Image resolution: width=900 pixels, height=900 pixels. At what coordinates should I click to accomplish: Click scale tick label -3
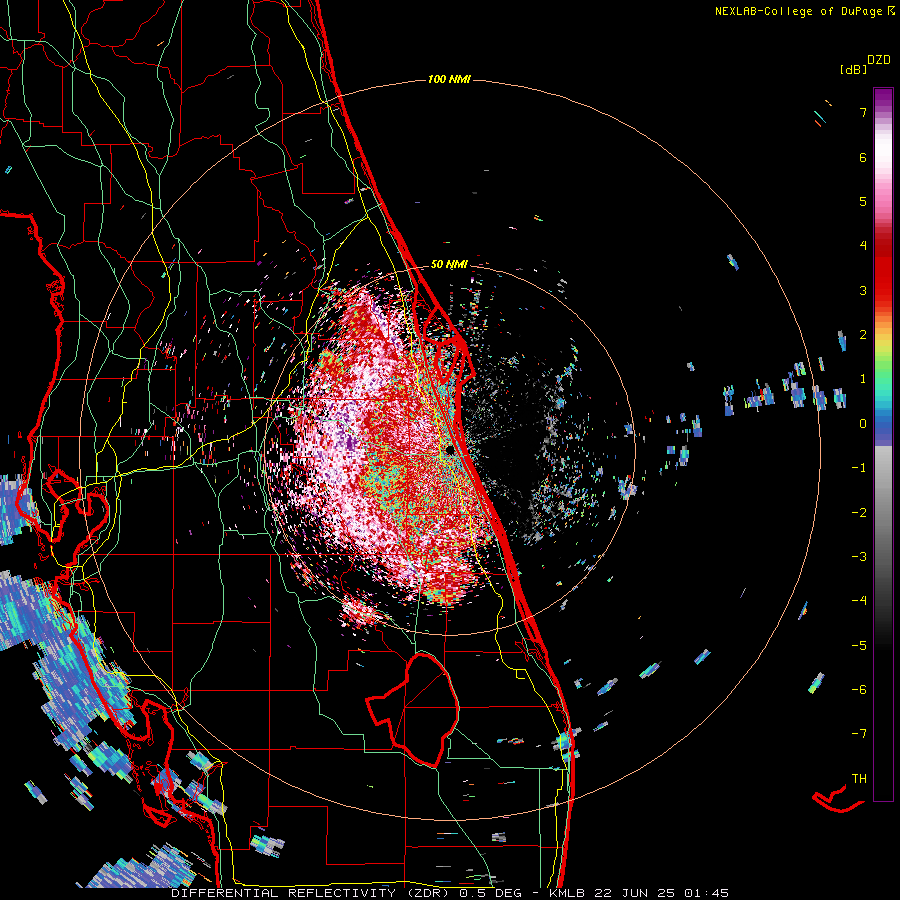859,557
